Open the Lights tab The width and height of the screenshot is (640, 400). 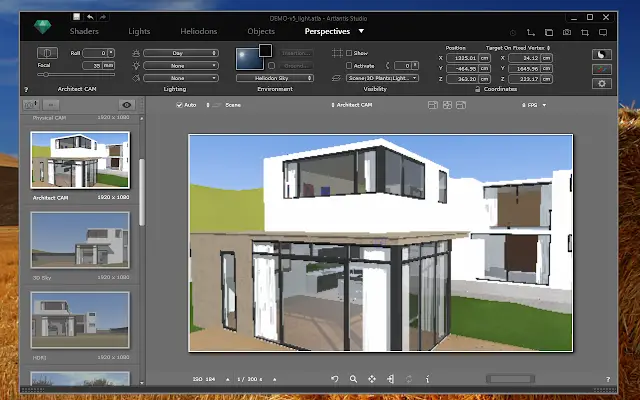(x=139, y=31)
